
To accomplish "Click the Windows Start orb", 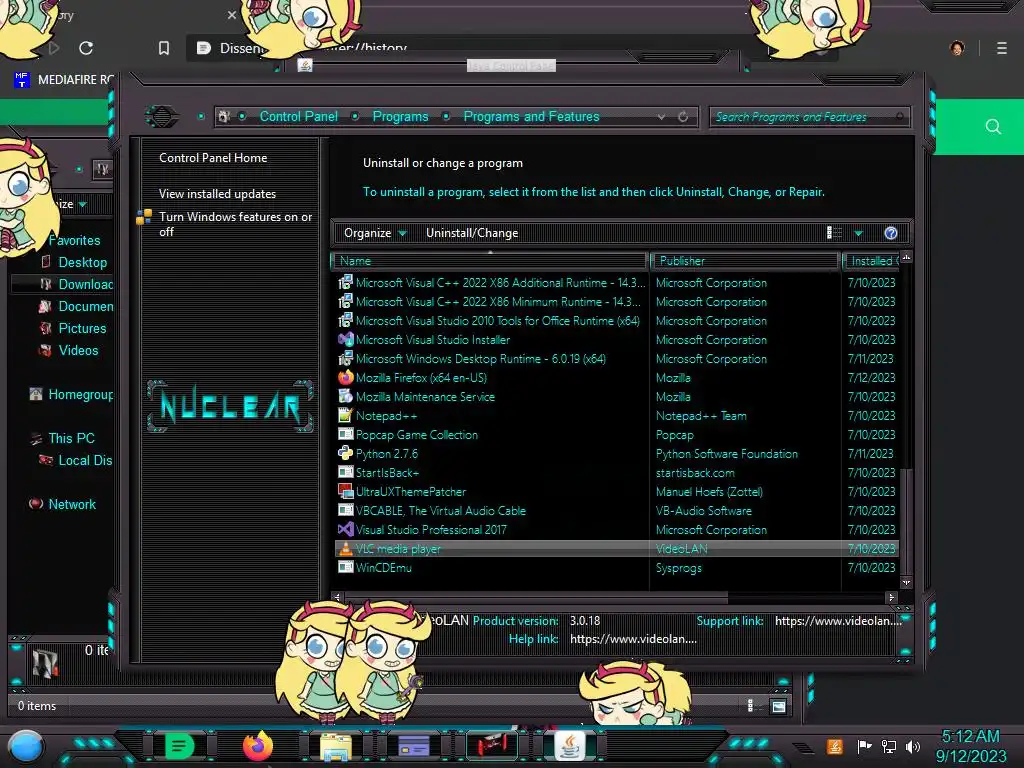I will (26, 746).
